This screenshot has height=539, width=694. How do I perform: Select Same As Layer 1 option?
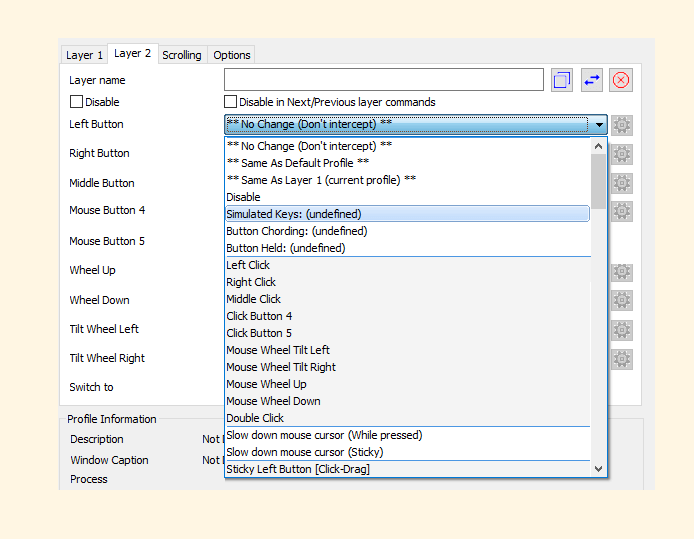point(408,180)
